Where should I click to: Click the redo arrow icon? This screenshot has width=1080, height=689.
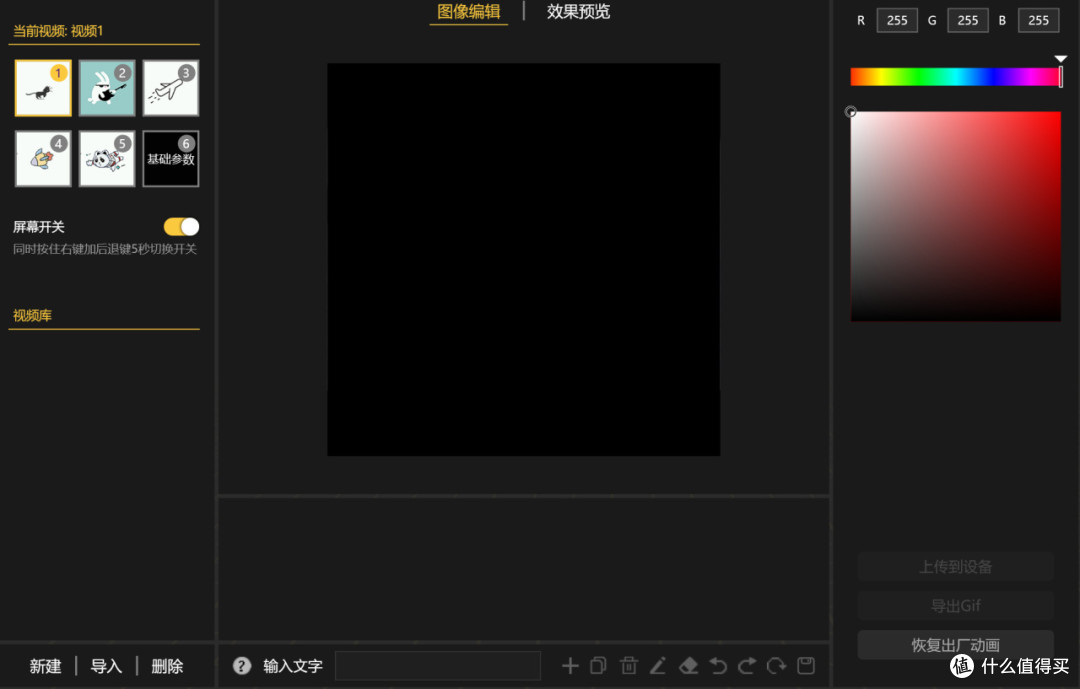[x=747, y=666]
